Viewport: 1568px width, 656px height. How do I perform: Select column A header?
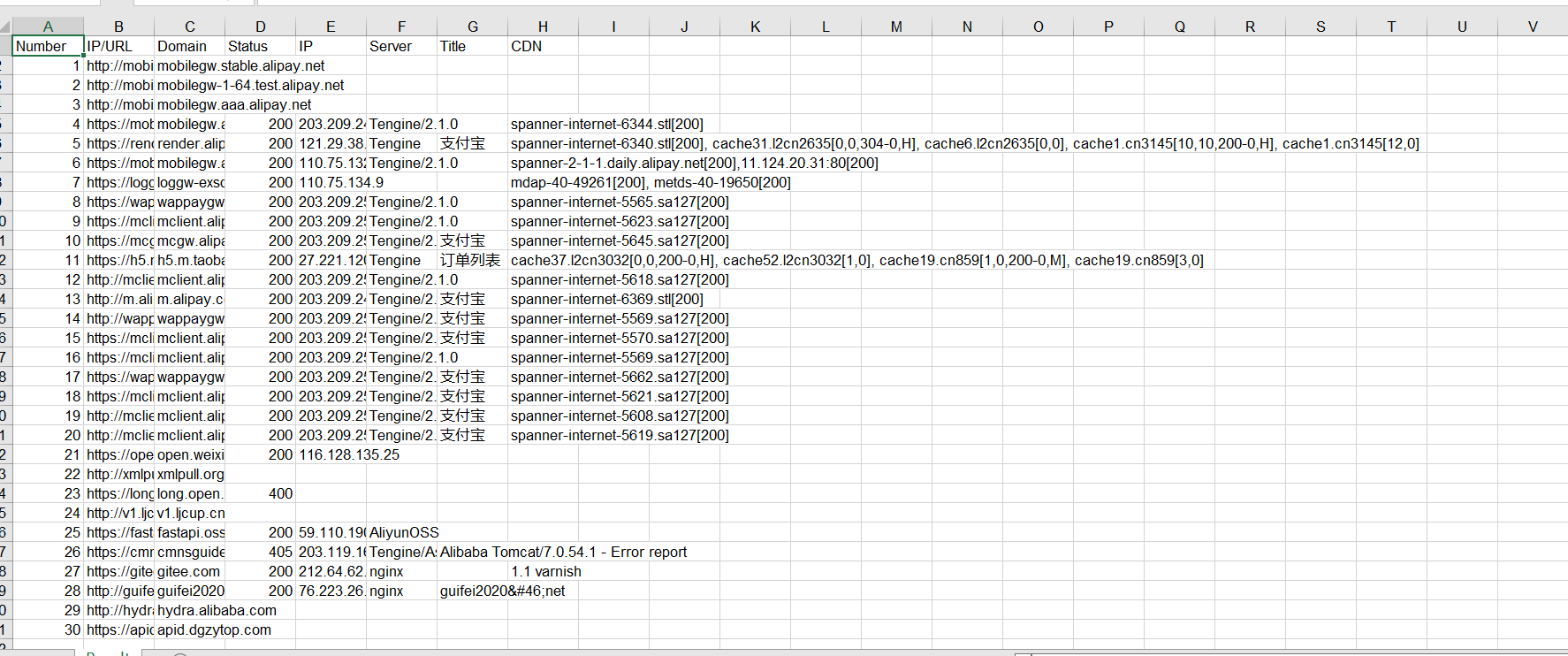point(48,27)
